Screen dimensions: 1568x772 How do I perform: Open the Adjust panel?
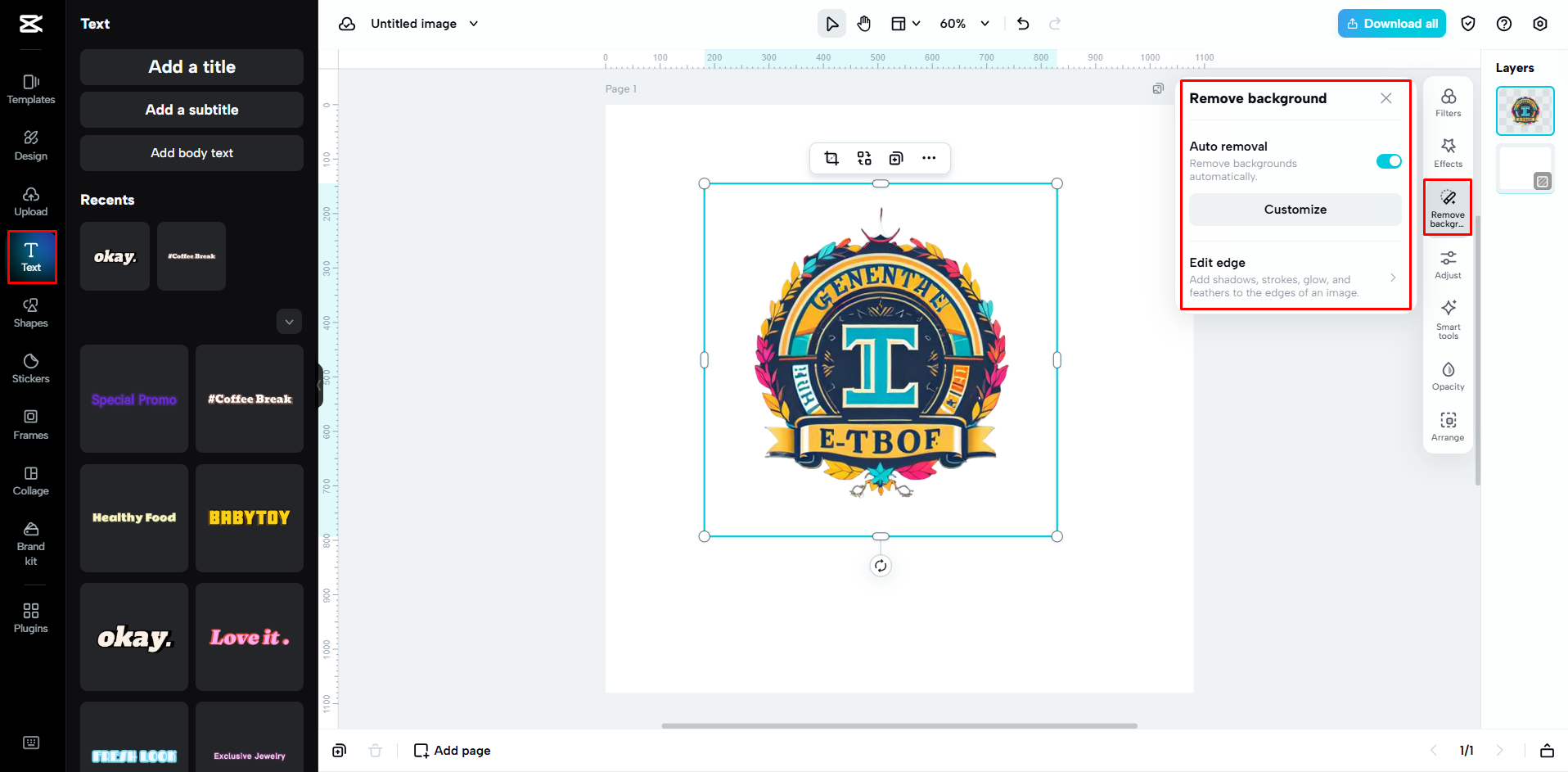1447,264
